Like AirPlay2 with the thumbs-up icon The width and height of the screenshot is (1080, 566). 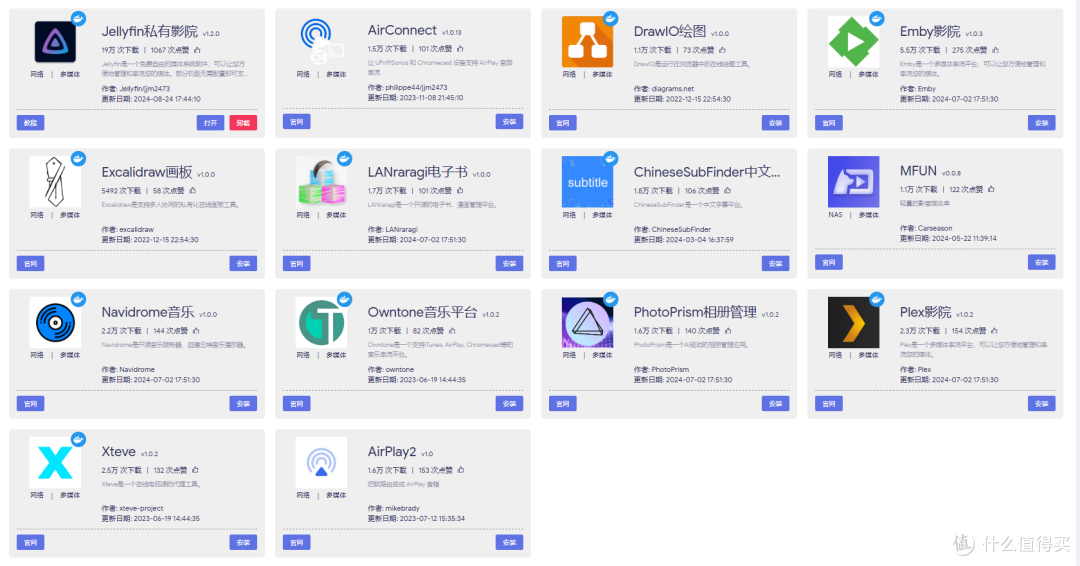click(x=461, y=470)
